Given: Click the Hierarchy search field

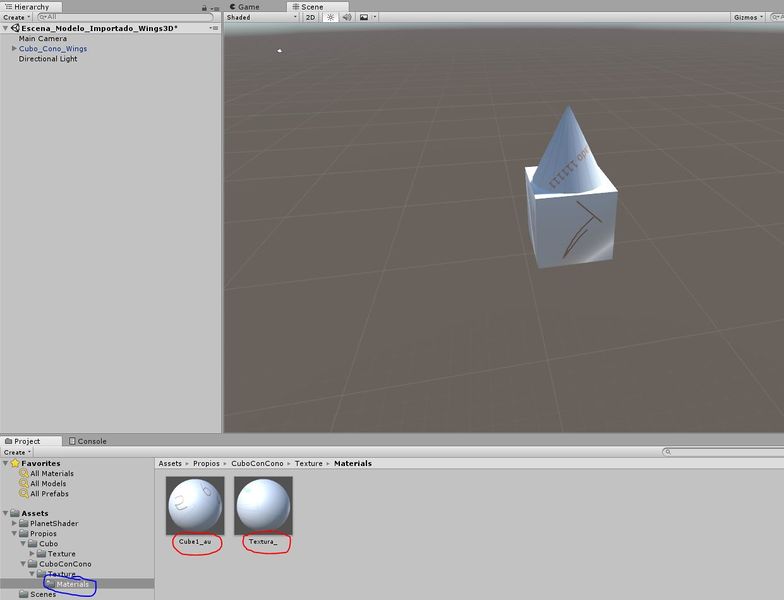Looking at the screenshot, I should 126,17.
